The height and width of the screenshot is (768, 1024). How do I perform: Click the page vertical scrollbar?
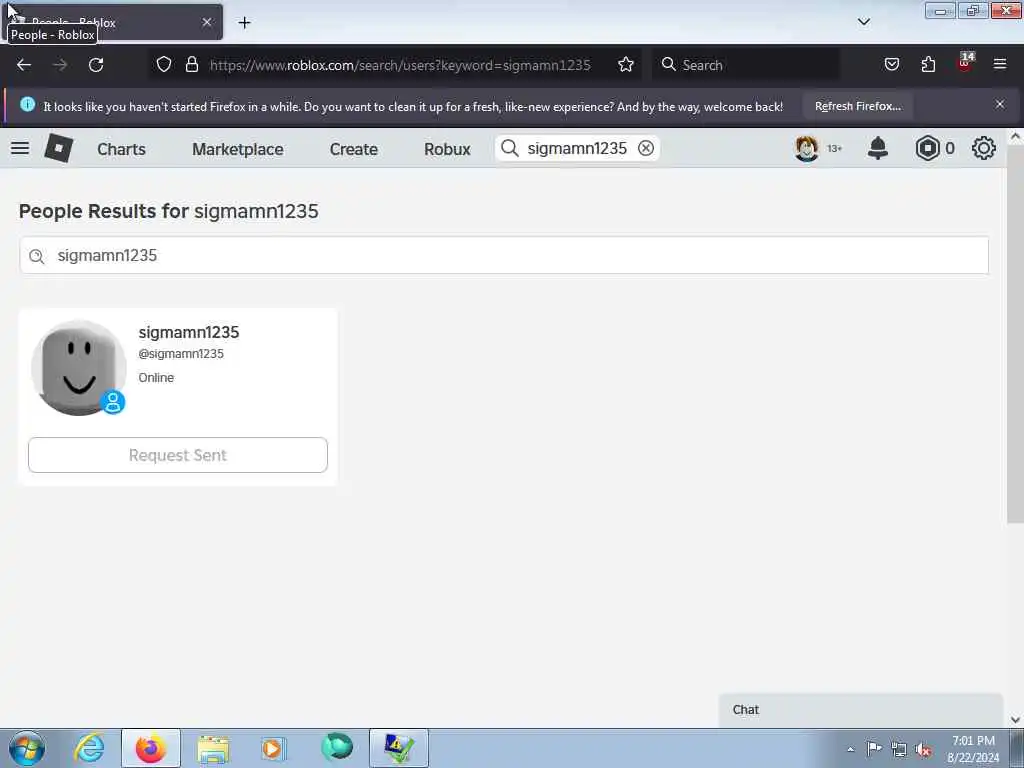(x=1015, y=334)
